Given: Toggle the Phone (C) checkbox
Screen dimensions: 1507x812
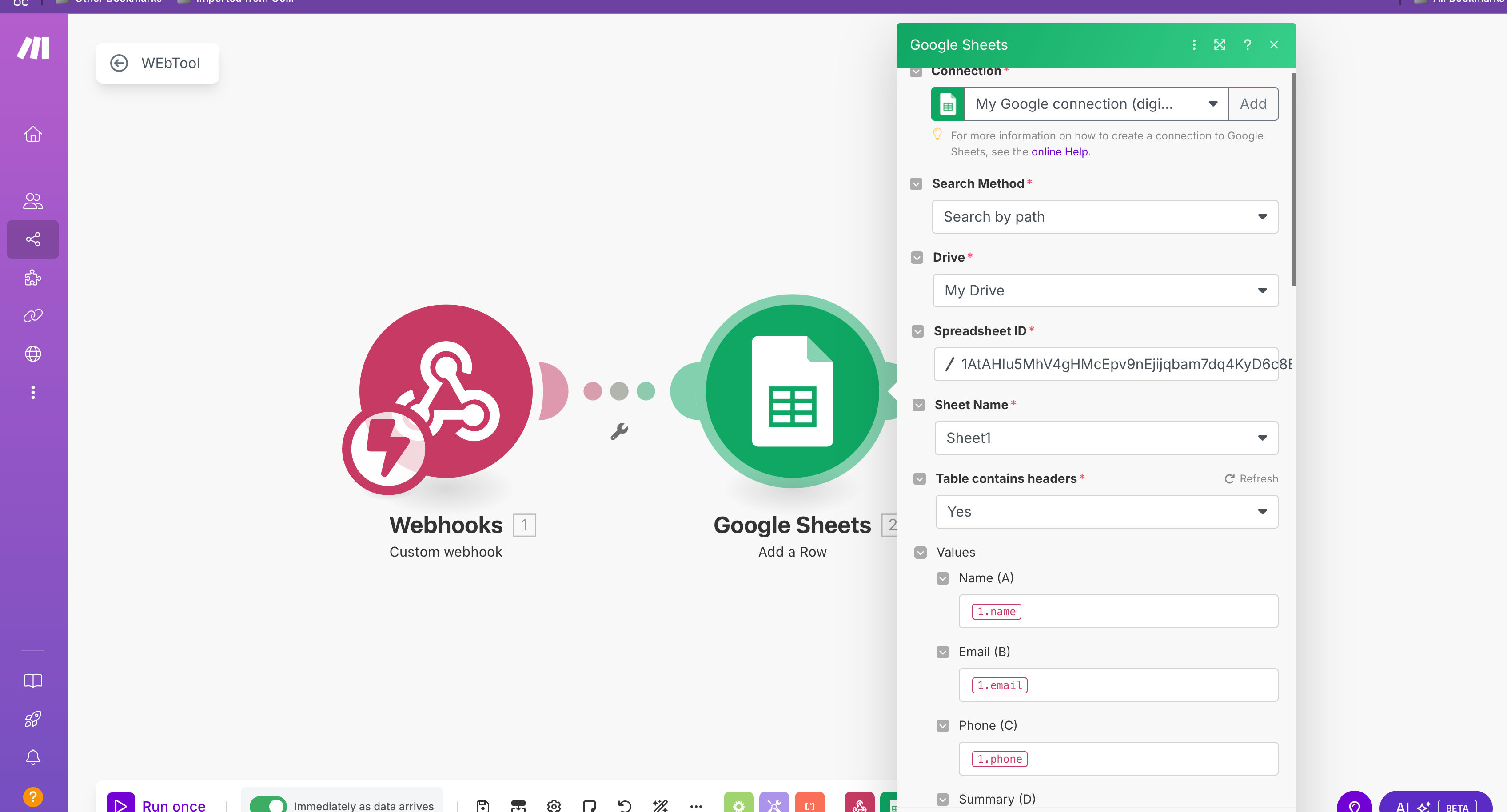Looking at the screenshot, I should pyautogui.click(x=942, y=725).
